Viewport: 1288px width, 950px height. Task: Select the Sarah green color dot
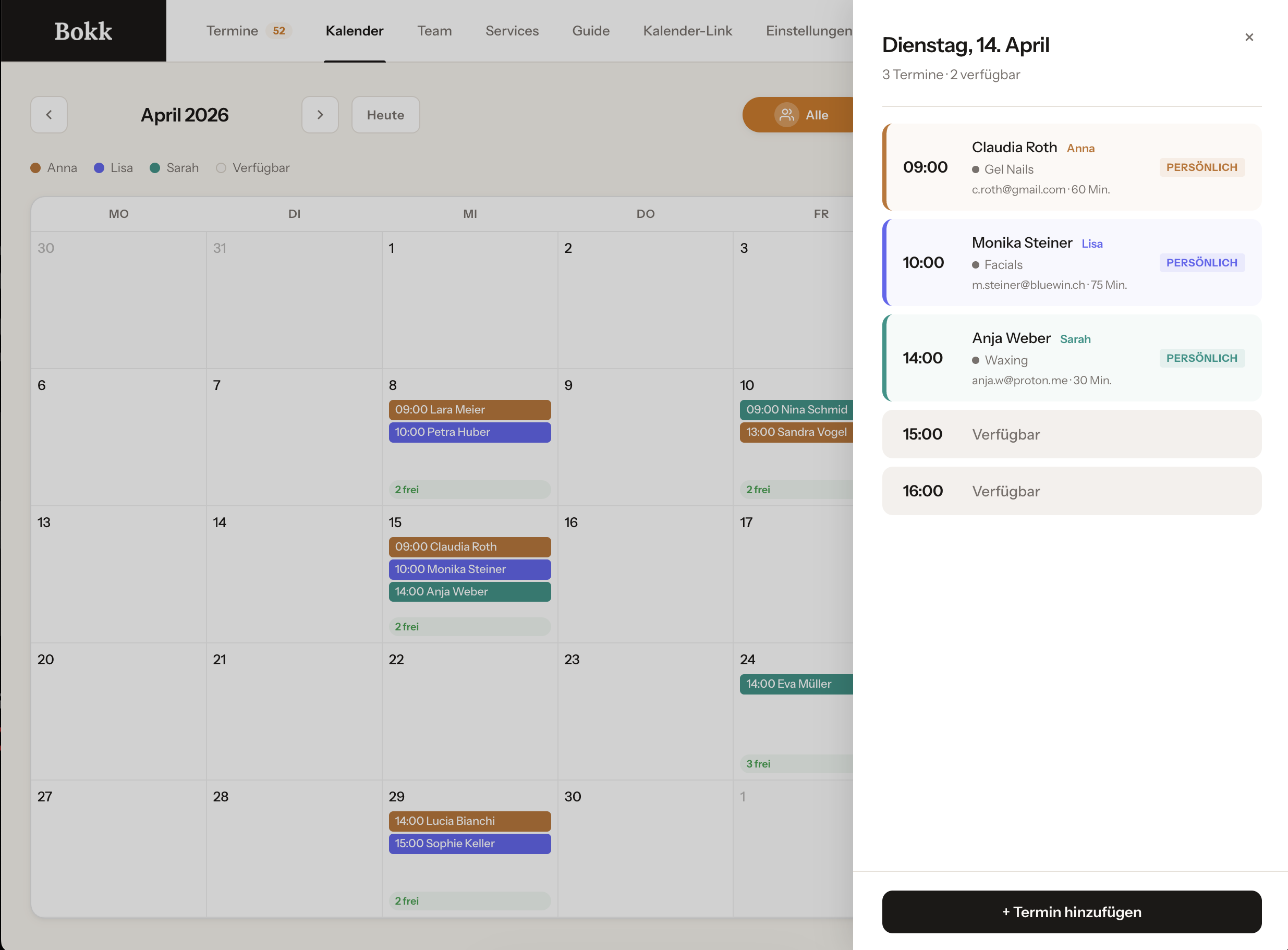point(155,167)
